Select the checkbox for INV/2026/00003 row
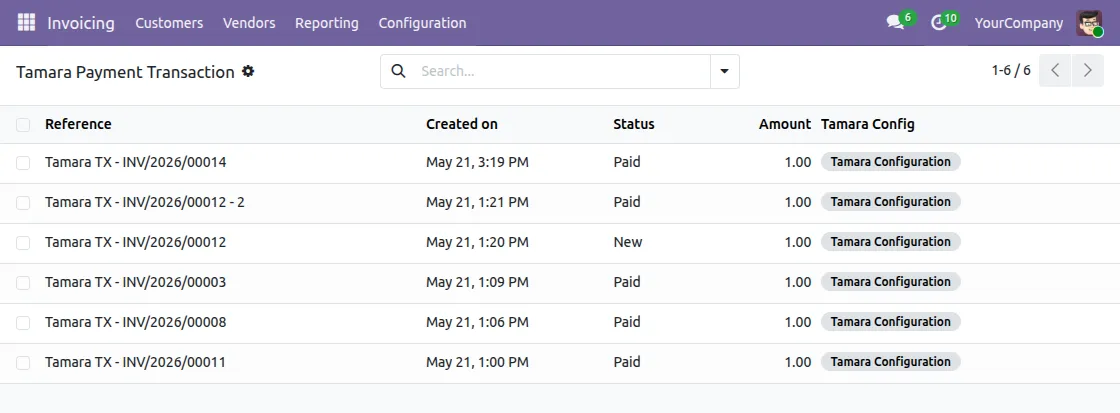Viewport: 1120px width, 413px height. tap(23, 283)
